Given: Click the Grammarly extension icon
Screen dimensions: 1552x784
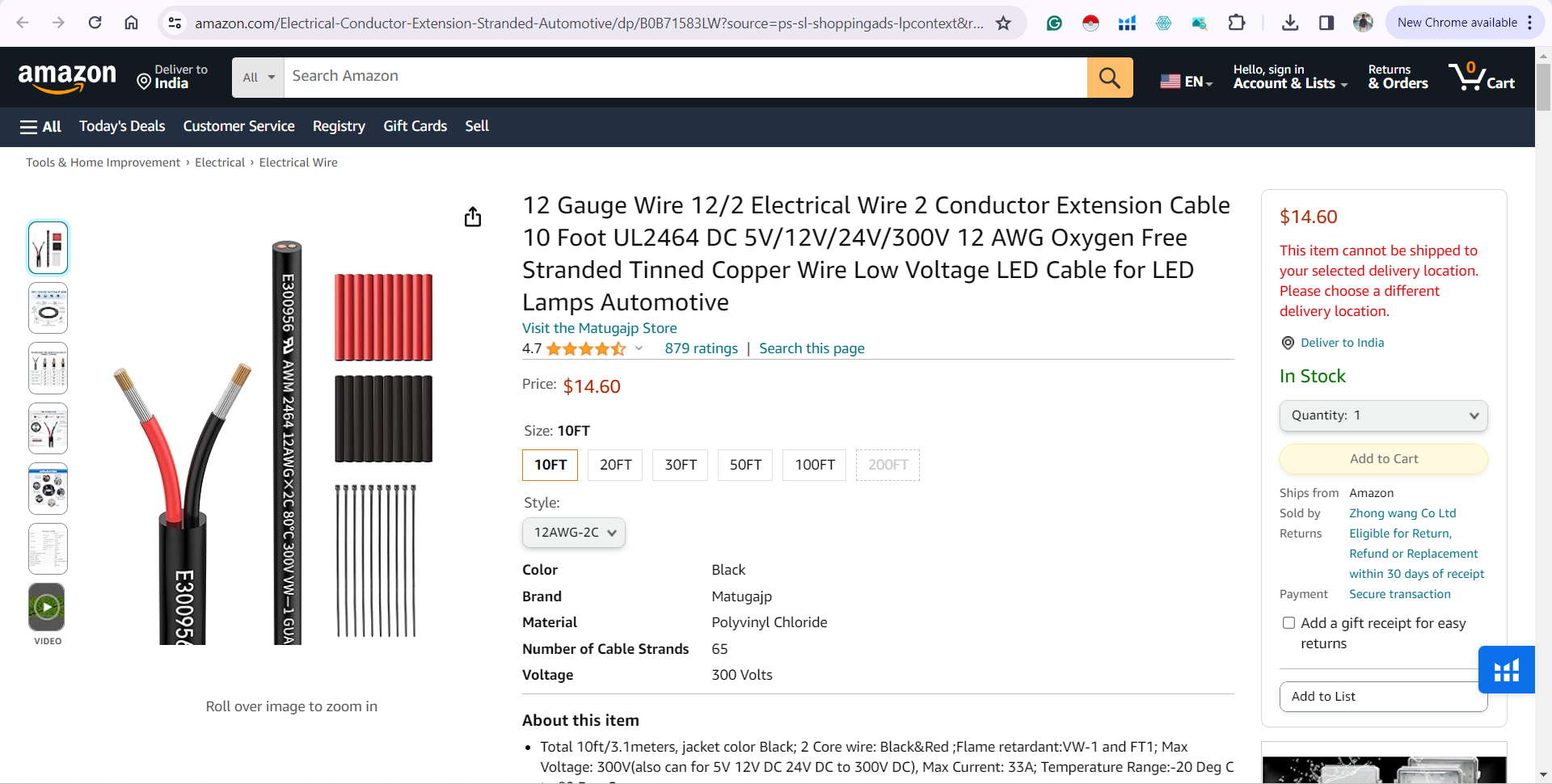Looking at the screenshot, I should click(x=1053, y=23).
